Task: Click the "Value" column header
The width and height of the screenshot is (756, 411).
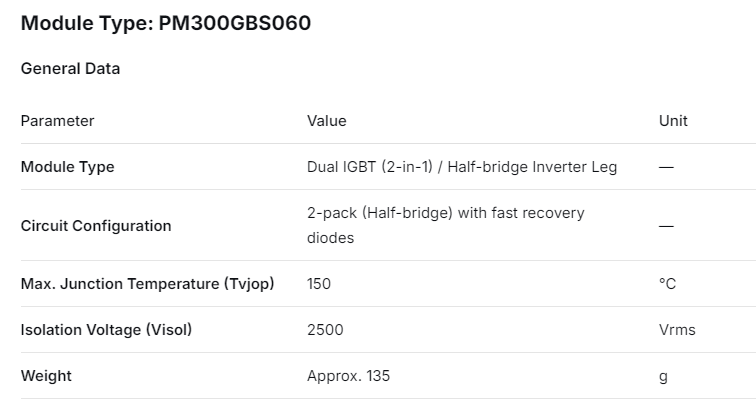Action: point(326,121)
